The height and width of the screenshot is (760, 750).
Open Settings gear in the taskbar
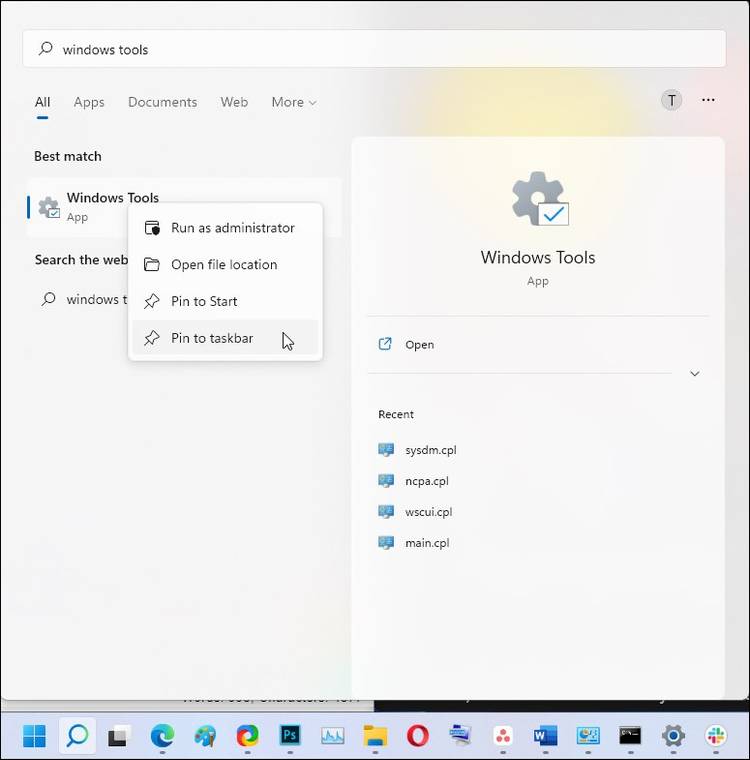[673, 736]
